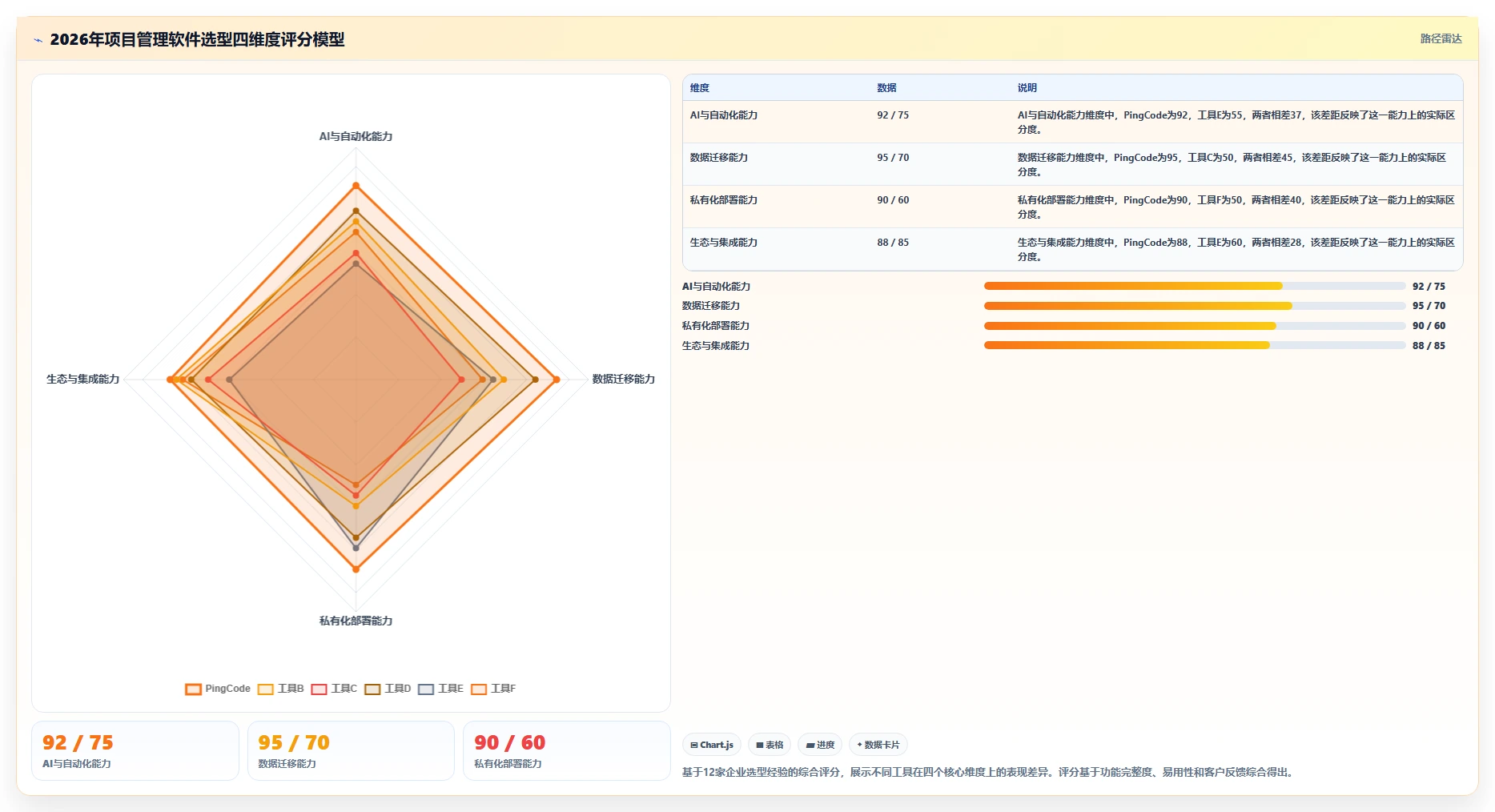Open the 92 / 75 AI与自动化能力 card
The height and width of the screenshot is (812, 1495).
[135, 750]
